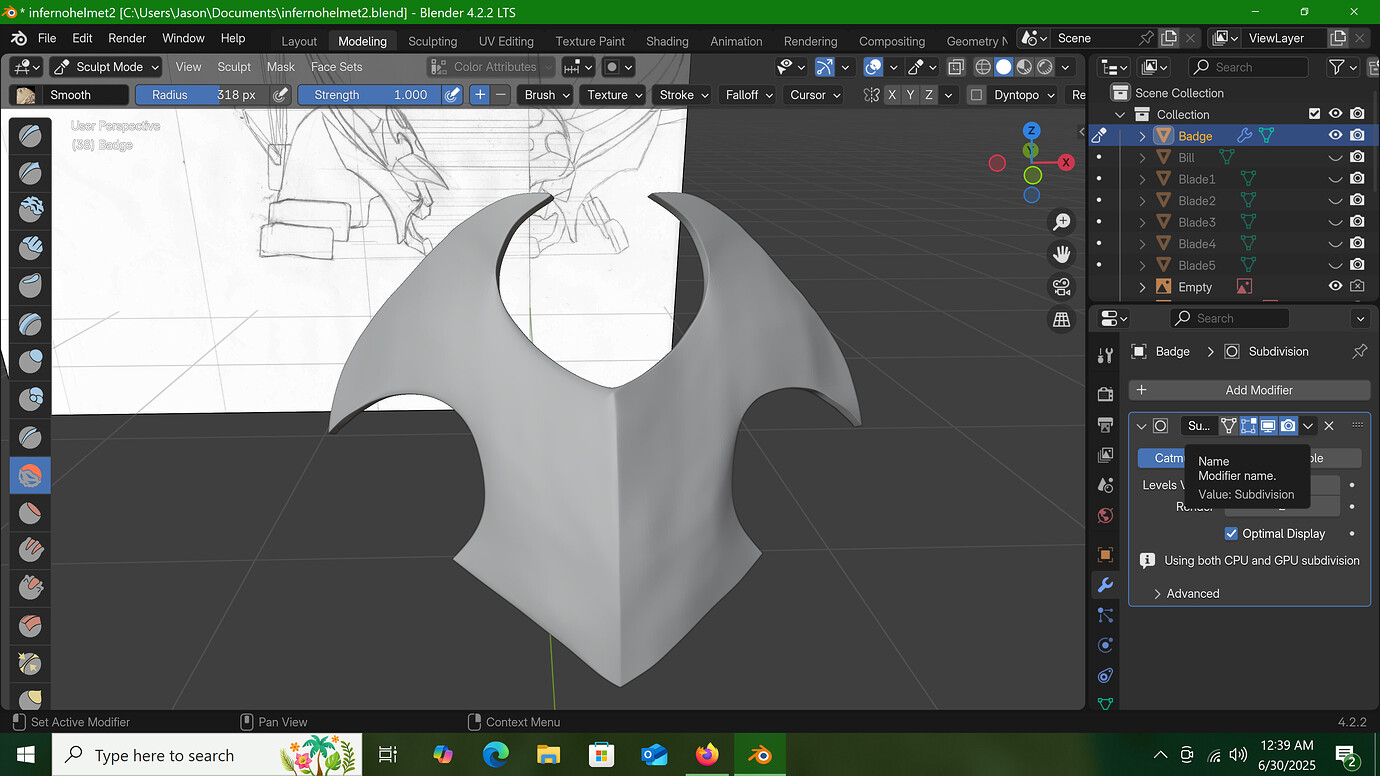Select the highlighted sculpt brush in toolbar
The height and width of the screenshot is (776, 1380).
[30, 474]
